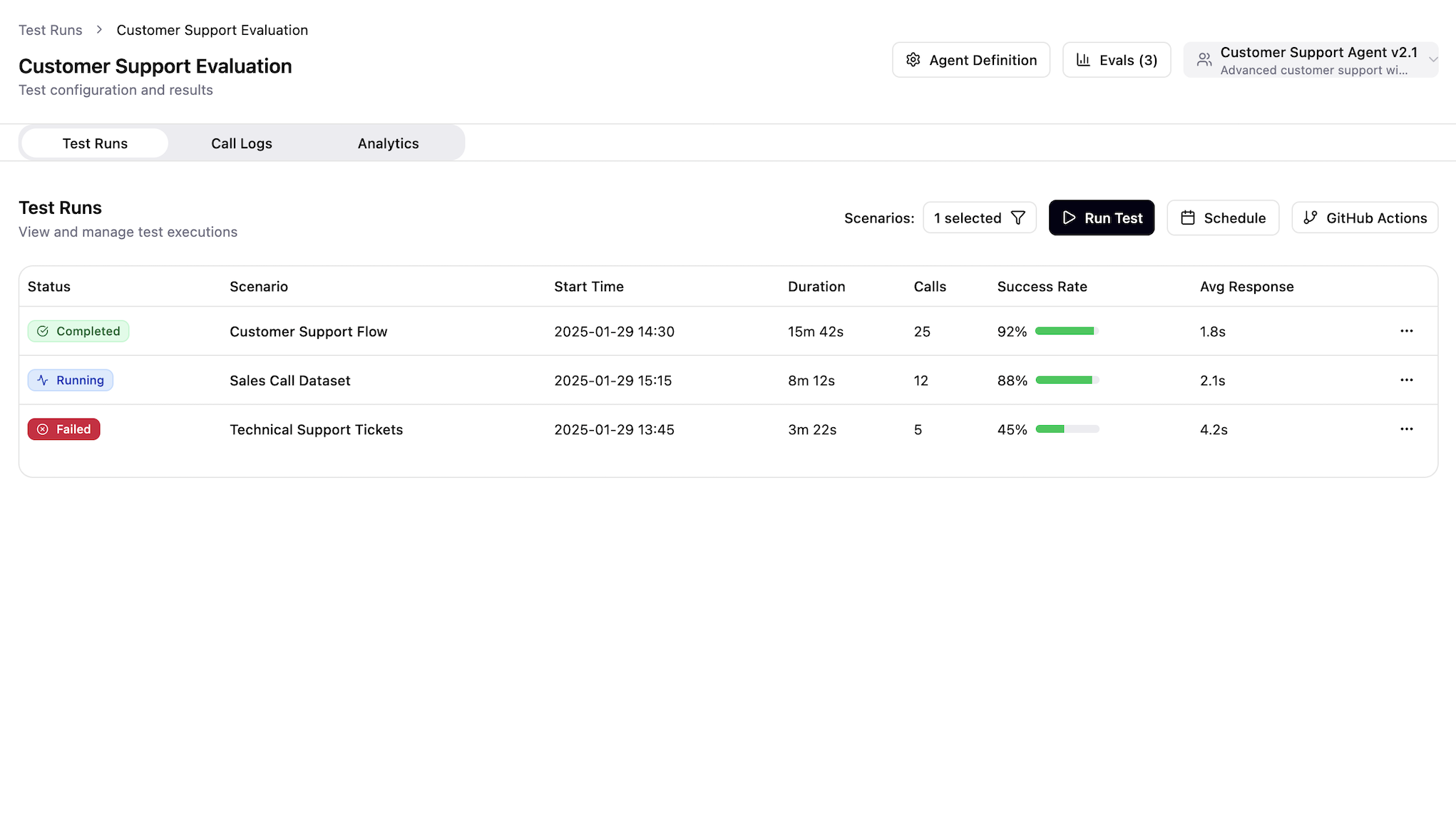Click the Running status badge

[71, 380]
